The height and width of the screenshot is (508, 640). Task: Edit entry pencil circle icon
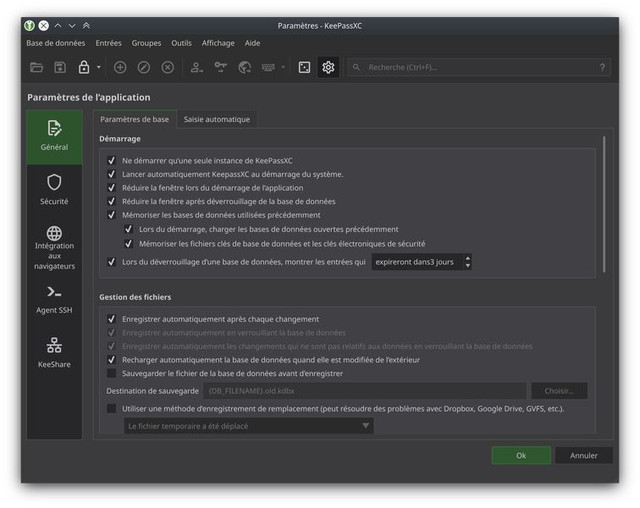144,67
